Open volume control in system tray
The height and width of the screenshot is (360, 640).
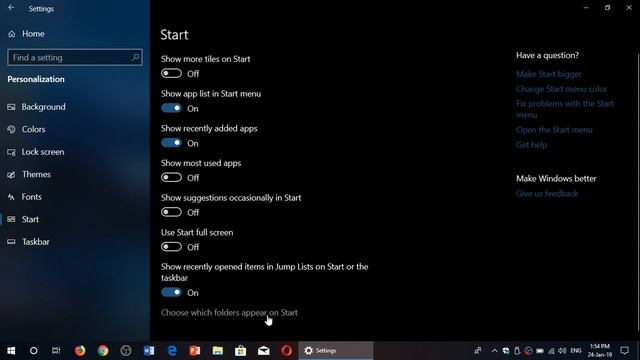coord(562,351)
